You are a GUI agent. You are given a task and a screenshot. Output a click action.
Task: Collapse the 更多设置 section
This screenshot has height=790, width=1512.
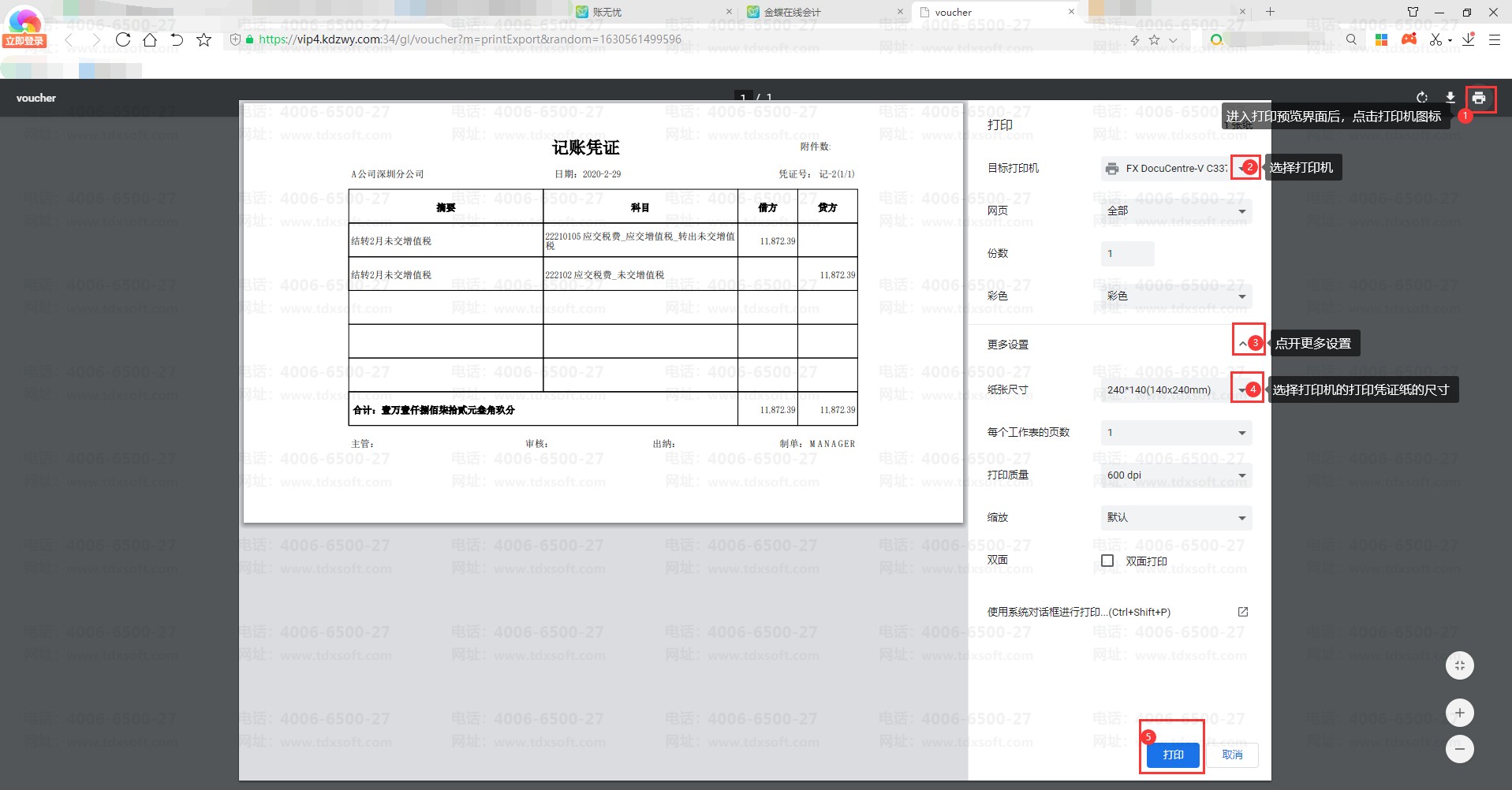1243,344
